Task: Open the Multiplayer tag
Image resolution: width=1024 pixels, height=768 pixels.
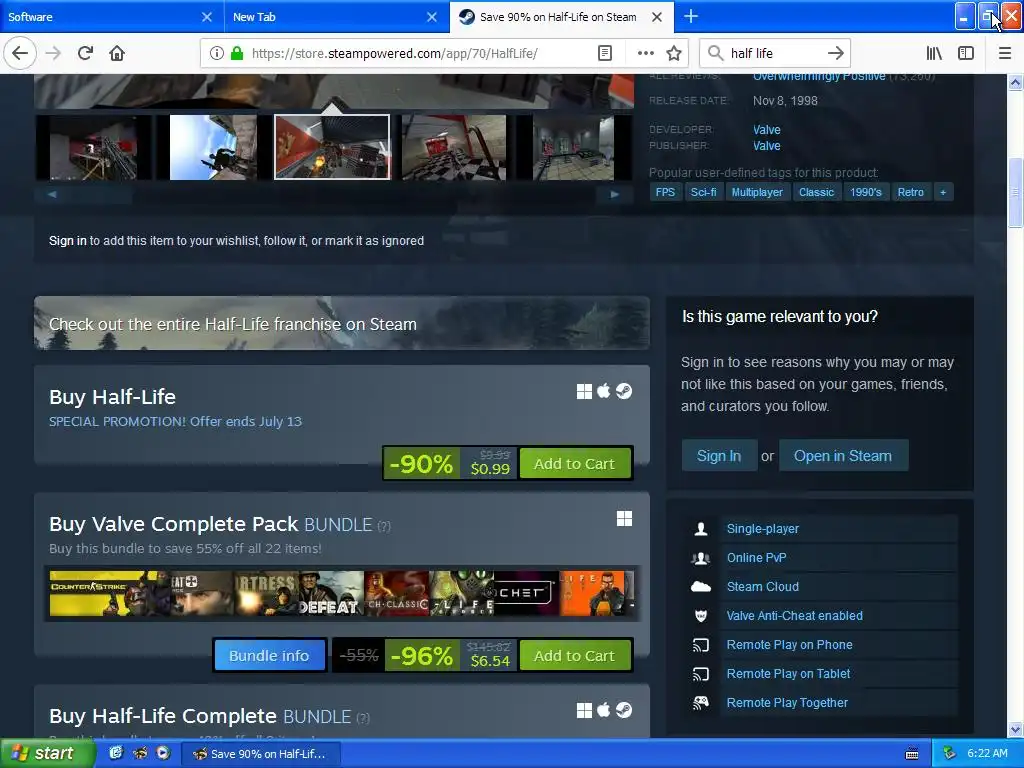Action: coord(757,192)
